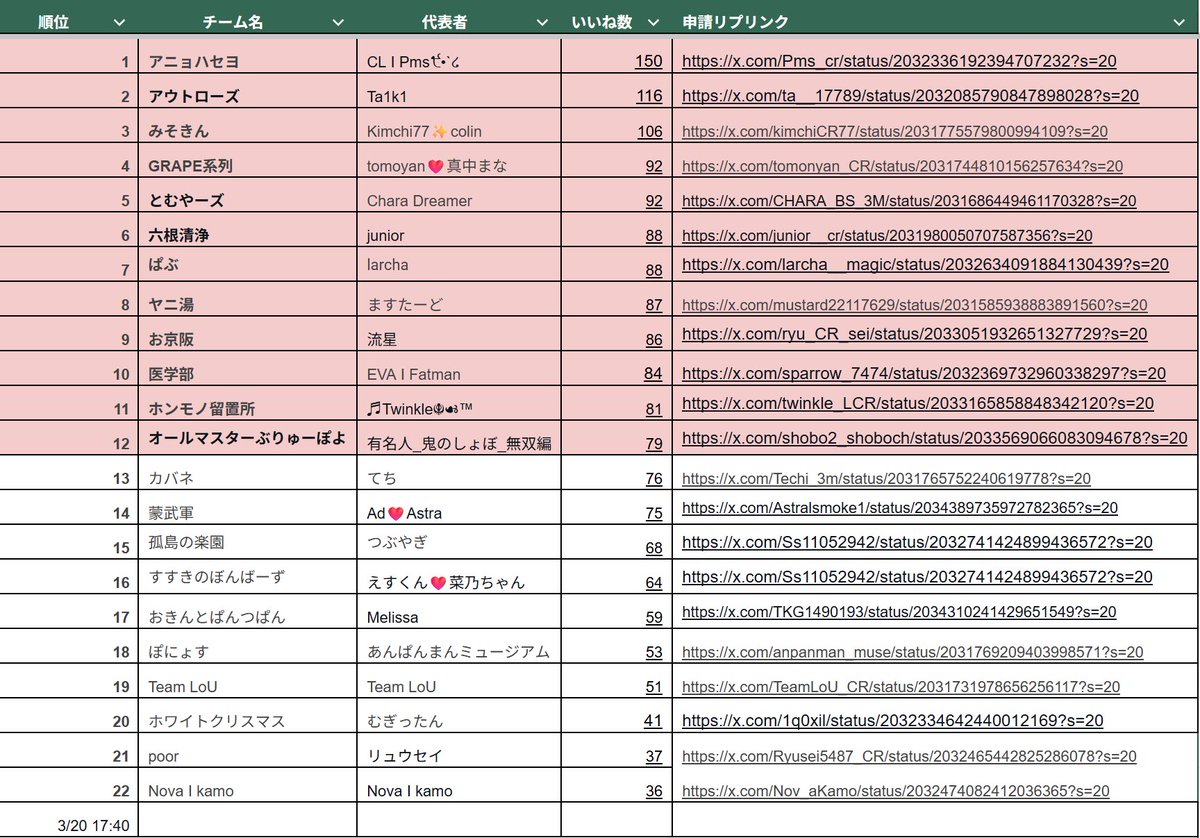Open the ryu_CR_sei status link

[x=914, y=334]
